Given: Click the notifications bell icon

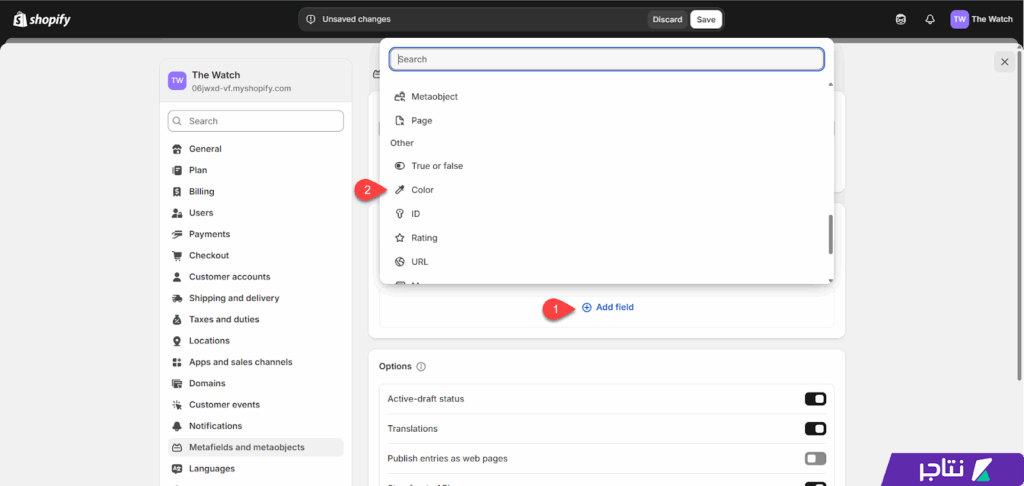Looking at the screenshot, I should pyautogui.click(x=929, y=19).
